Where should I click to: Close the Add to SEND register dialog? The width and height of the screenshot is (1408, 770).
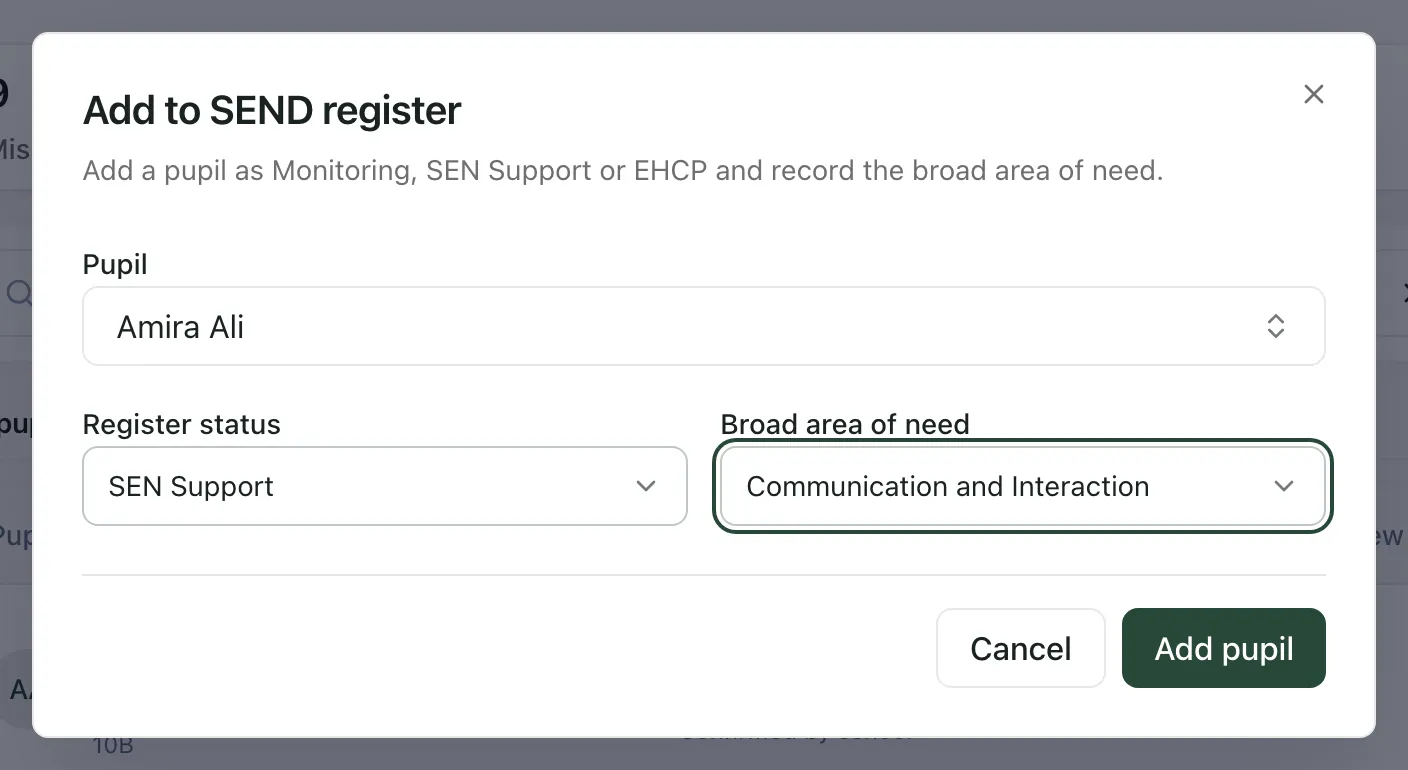tap(1314, 94)
